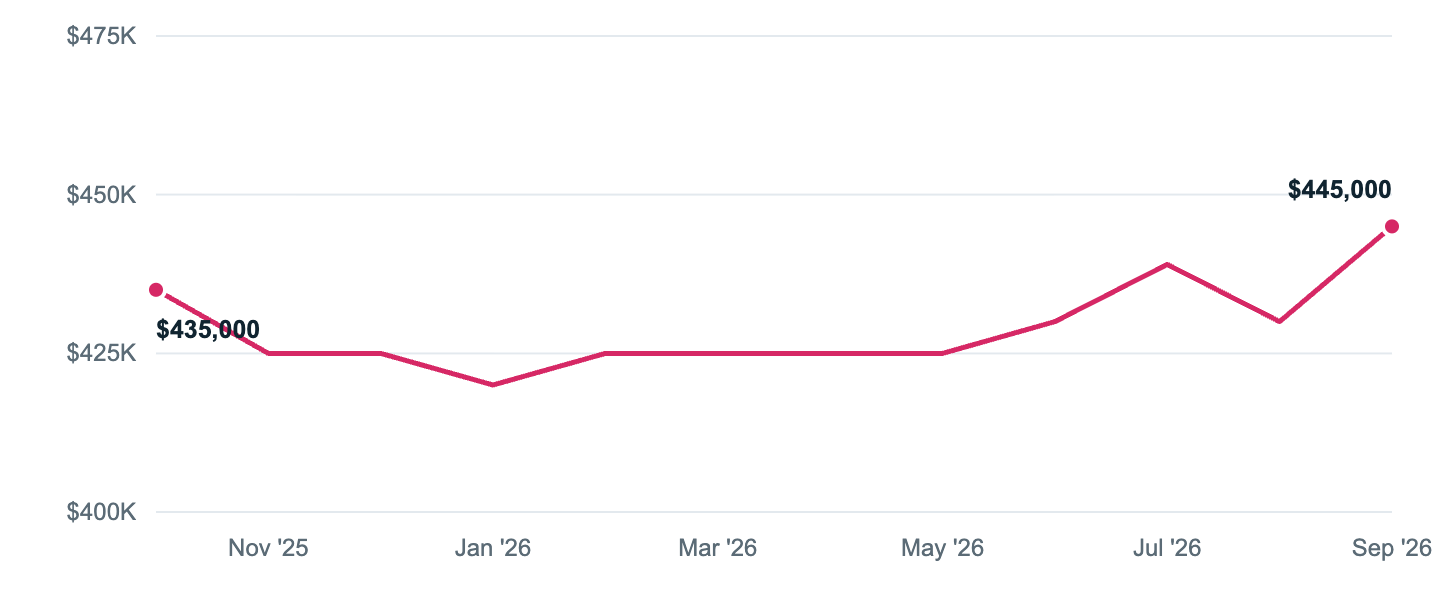
Task: Click the $450K y-axis label
Action: (101, 195)
